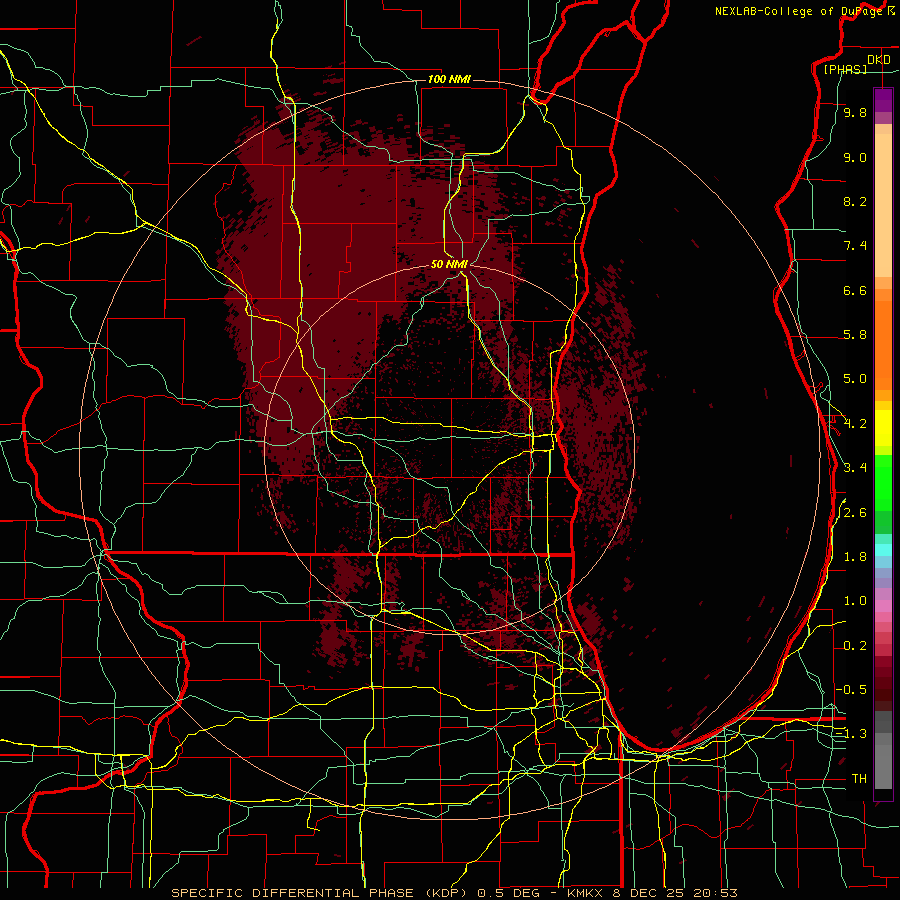The width and height of the screenshot is (900, 900).
Task: Pick the peach segment of the color bar
Action: coord(883,205)
